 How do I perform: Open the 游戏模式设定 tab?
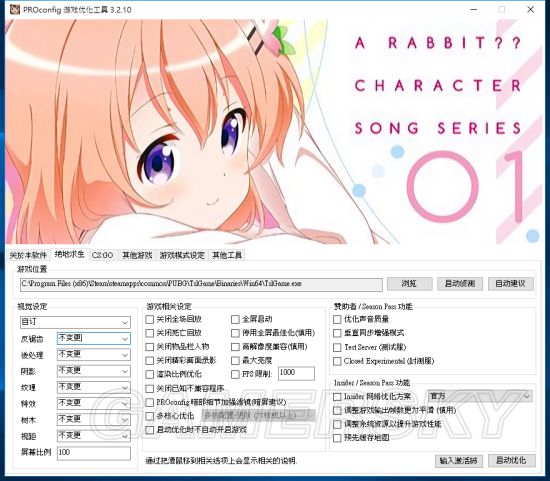182,255
